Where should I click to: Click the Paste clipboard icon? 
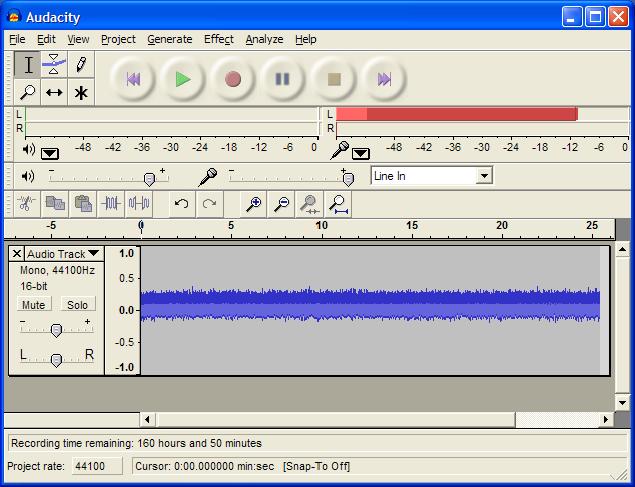[83, 203]
